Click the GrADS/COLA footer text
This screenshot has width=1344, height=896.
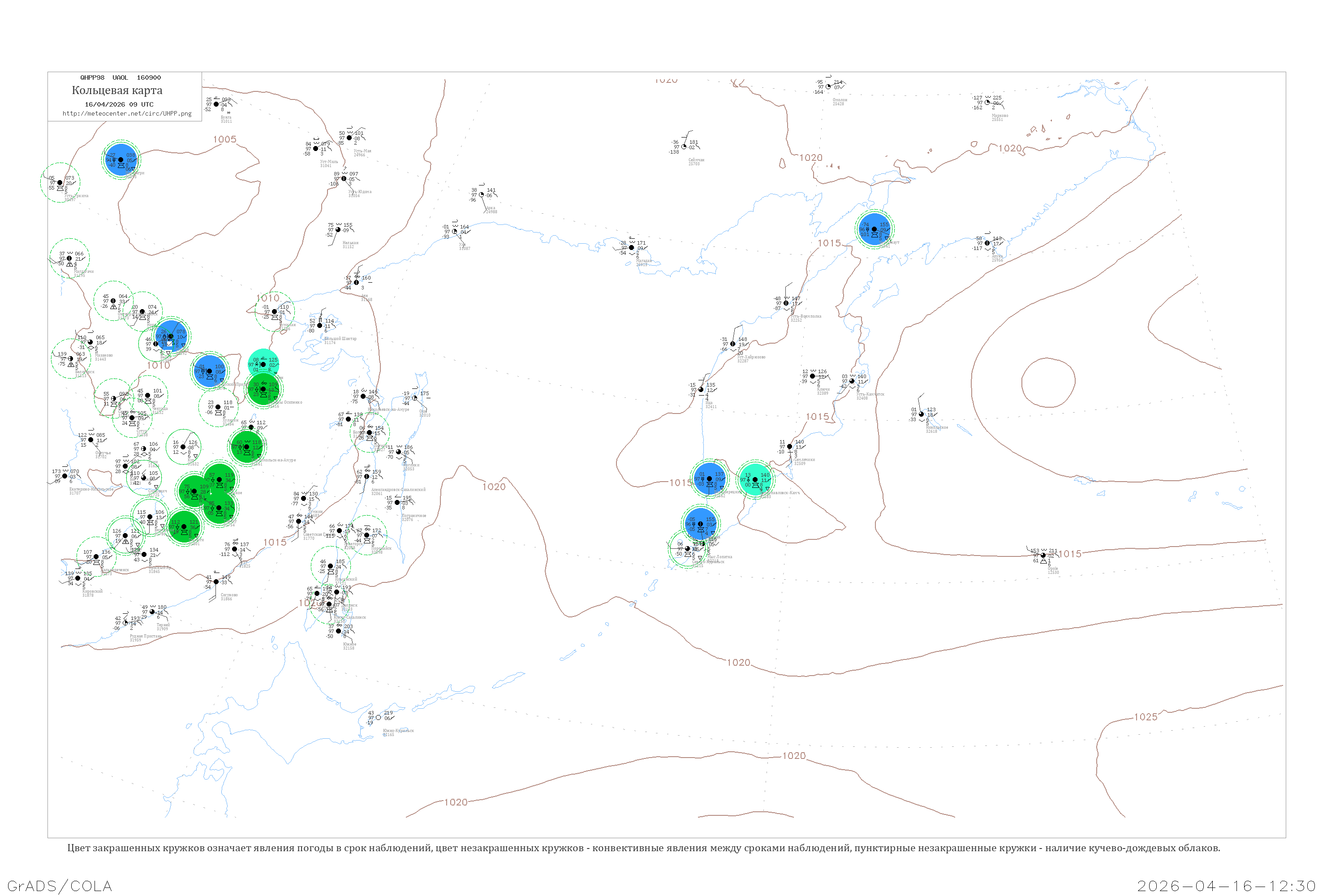60,886
